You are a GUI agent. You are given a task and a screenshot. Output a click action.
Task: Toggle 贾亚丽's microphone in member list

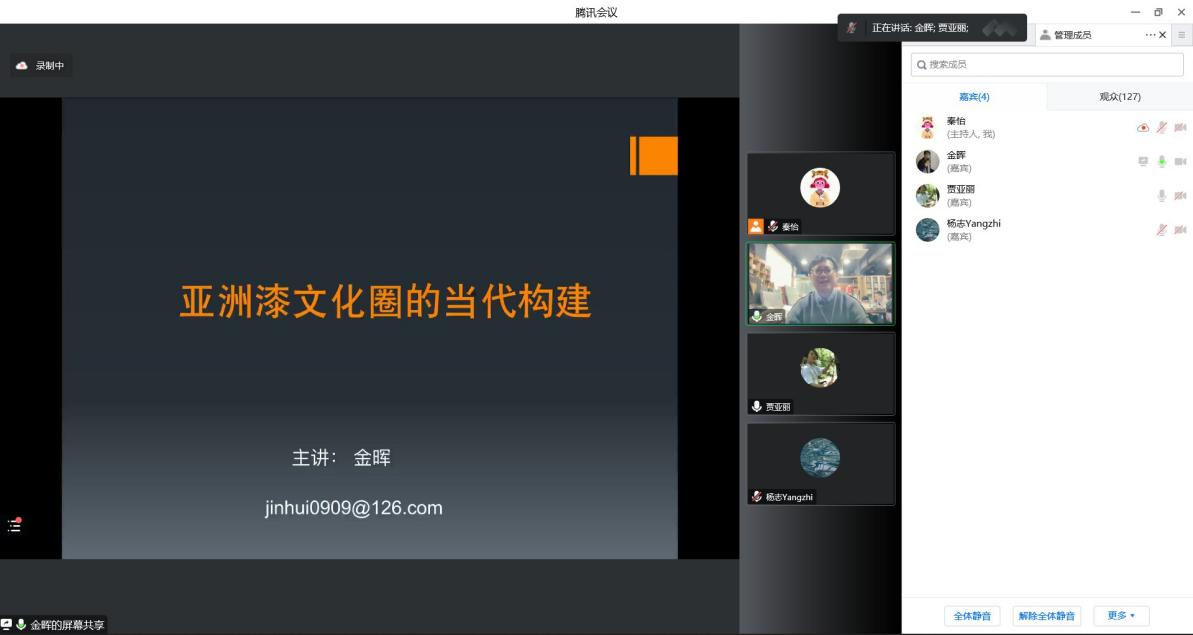[x=1162, y=195]
